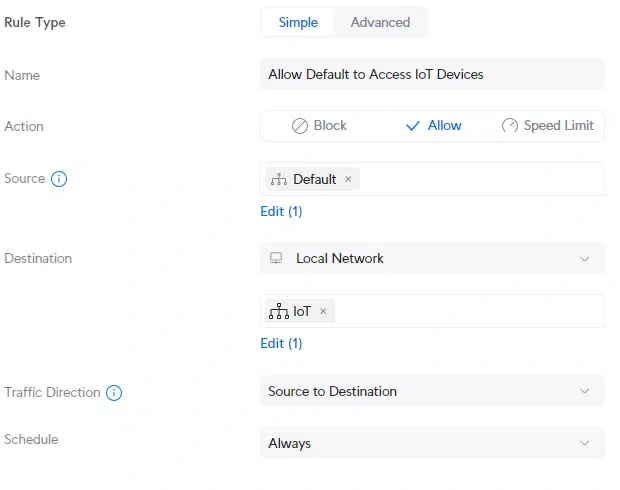Click chevron on the Schedule dropdown
The height and width of the screenshot is (490, 620).
[x=584, y=443]
